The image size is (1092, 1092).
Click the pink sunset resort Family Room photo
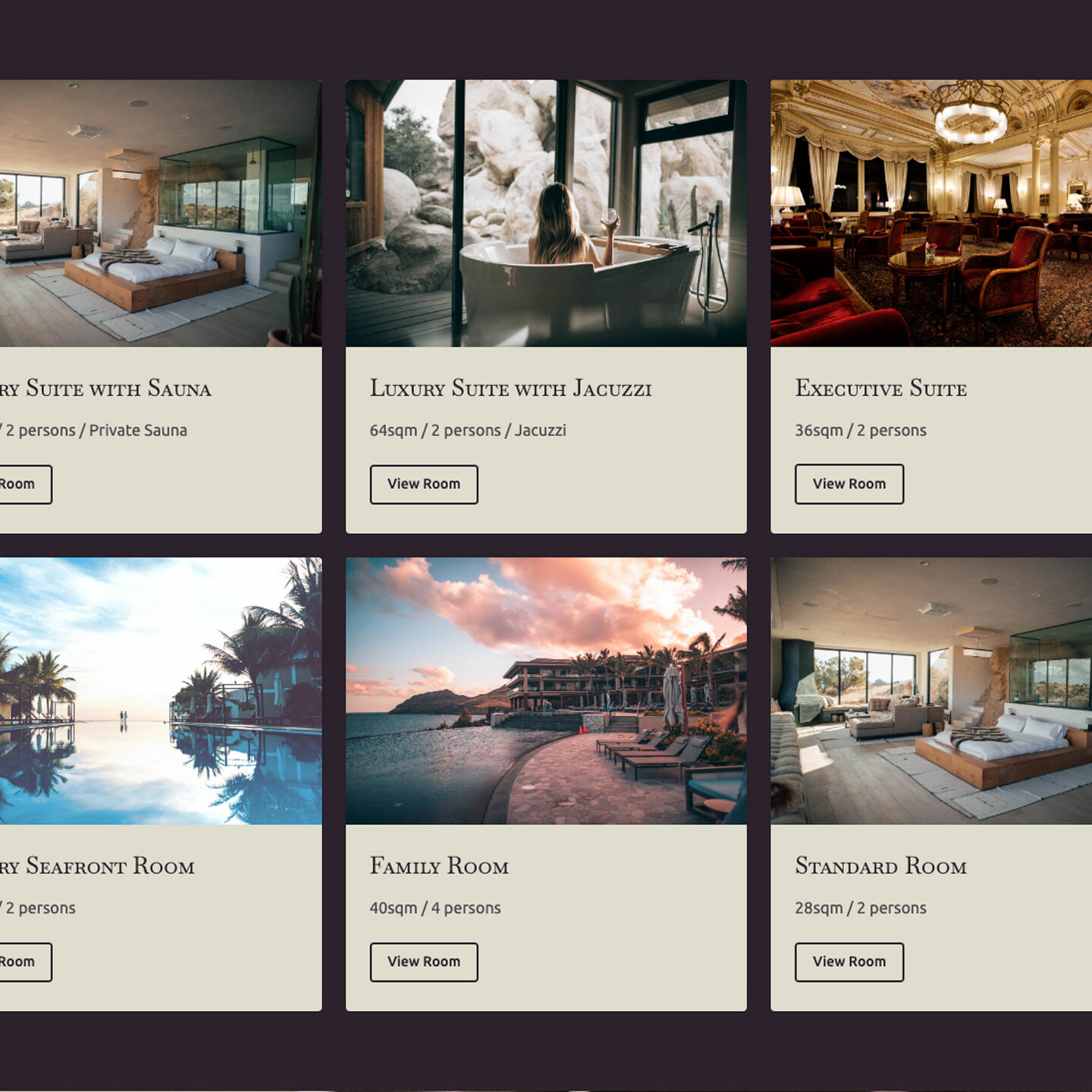point(546,691)
